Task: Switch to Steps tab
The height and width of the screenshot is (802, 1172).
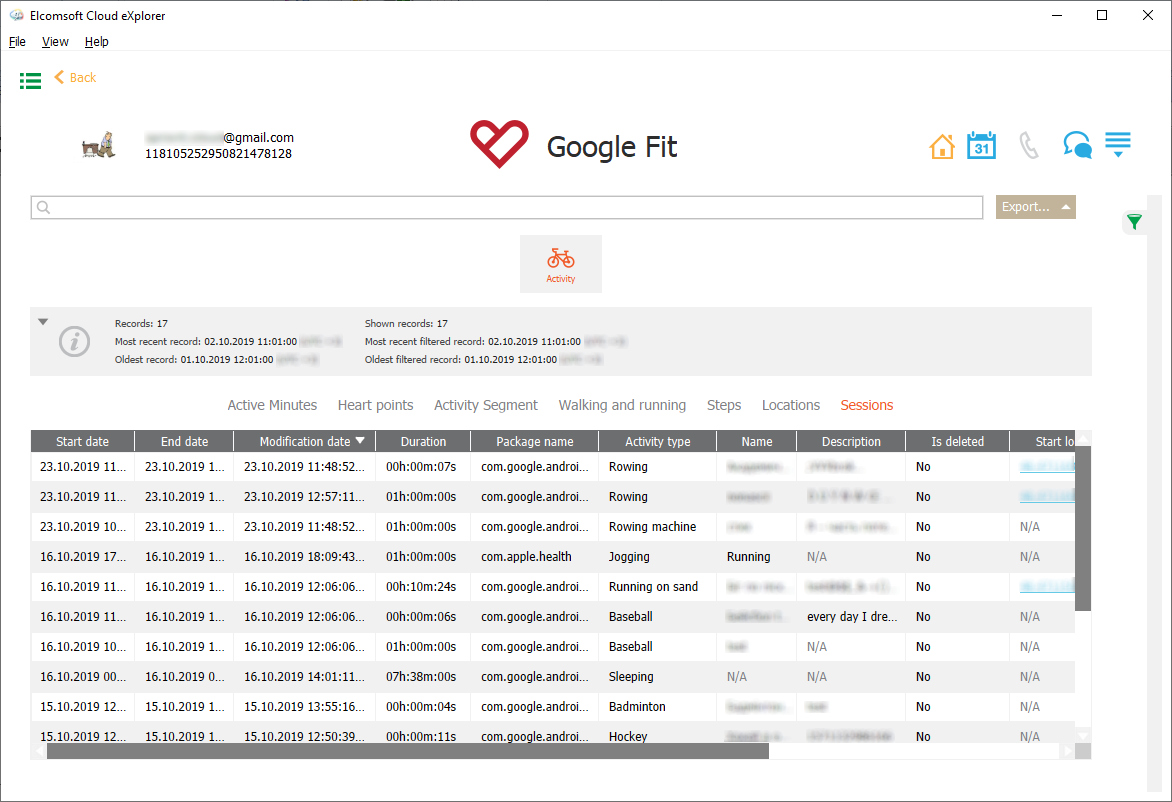Action: pos(724,405)
